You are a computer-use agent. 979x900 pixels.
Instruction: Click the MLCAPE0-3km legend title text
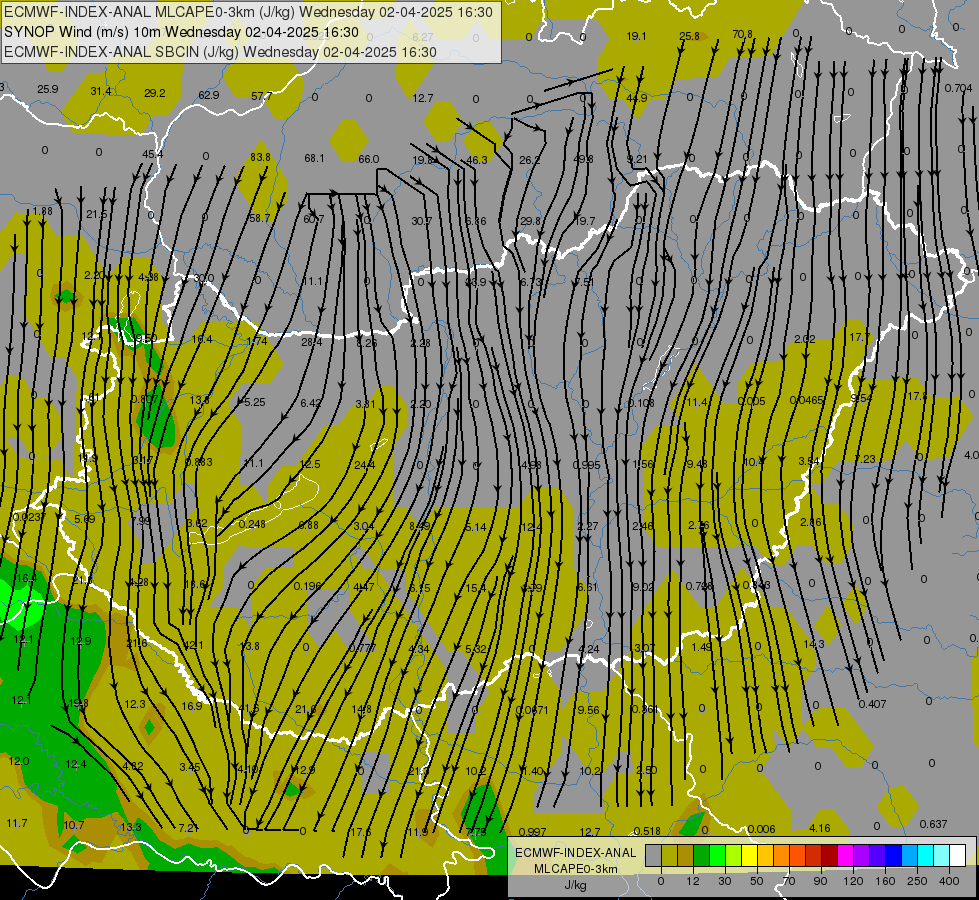[575, 869]
